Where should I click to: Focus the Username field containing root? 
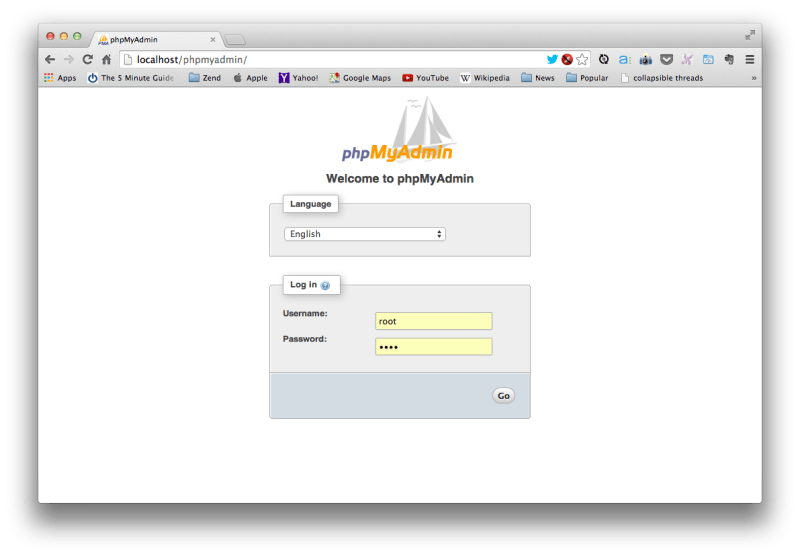pyautogui.click(x=434, y=321)
